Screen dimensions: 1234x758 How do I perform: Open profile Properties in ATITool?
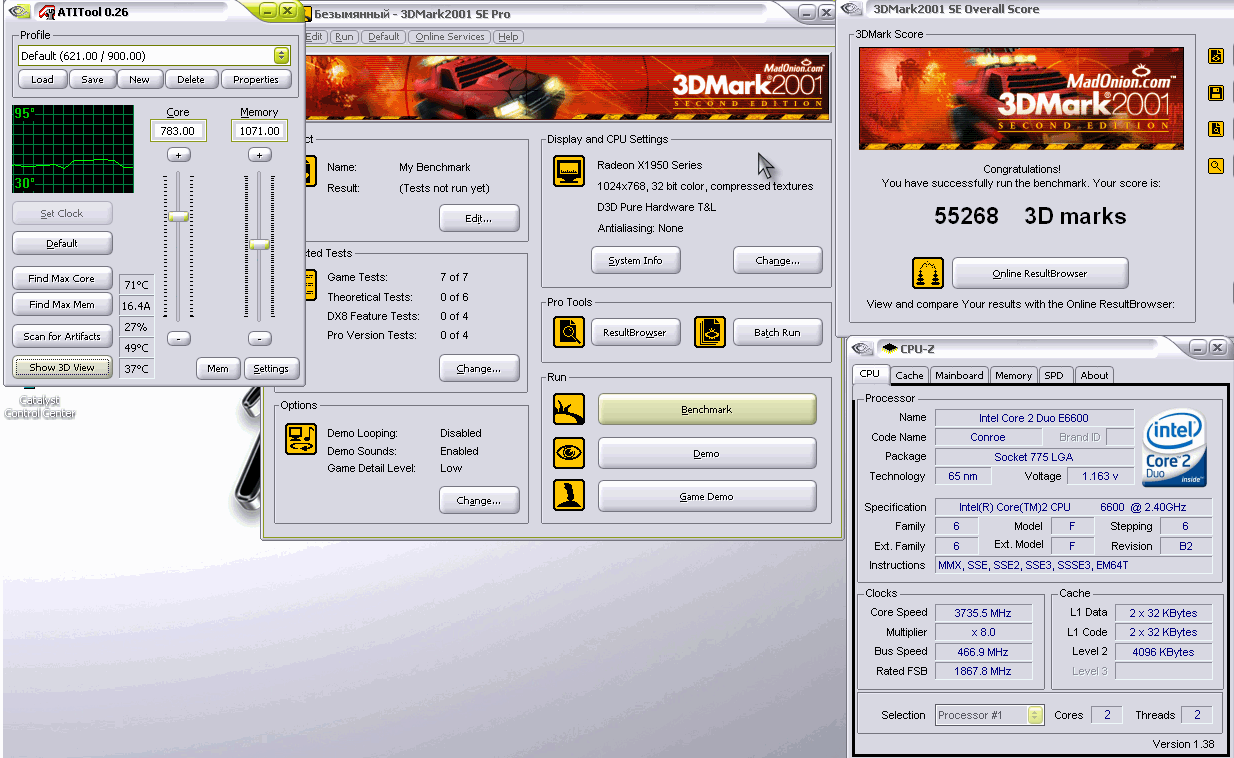tap(256, 80)
